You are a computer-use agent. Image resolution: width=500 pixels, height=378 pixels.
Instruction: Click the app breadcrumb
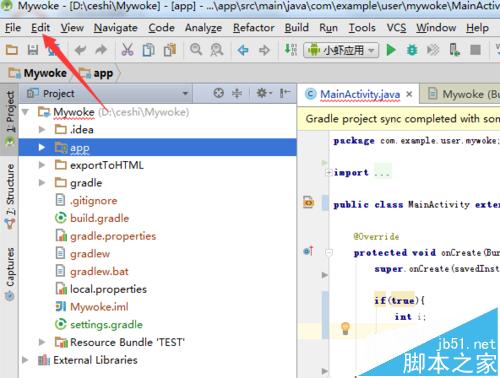(96, 73)
